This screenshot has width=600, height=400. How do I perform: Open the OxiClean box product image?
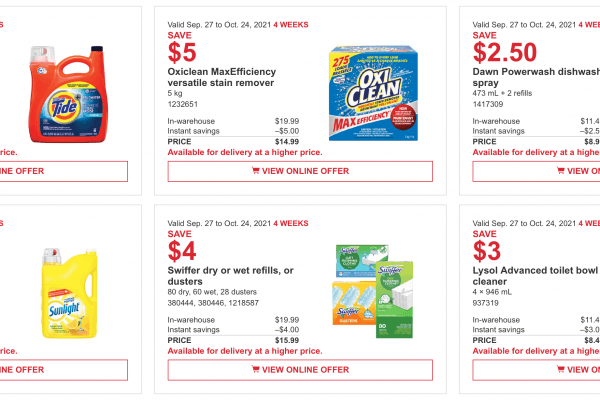tap(379, 91)
